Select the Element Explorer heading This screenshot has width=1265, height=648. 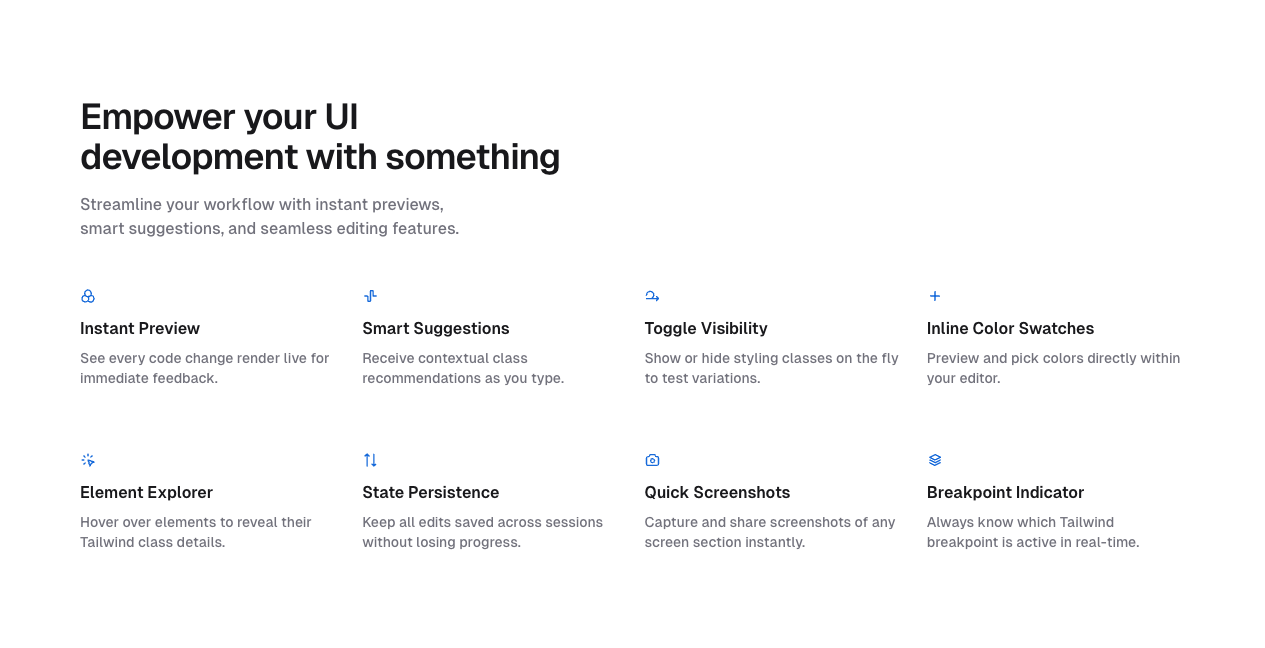[146, 492]
